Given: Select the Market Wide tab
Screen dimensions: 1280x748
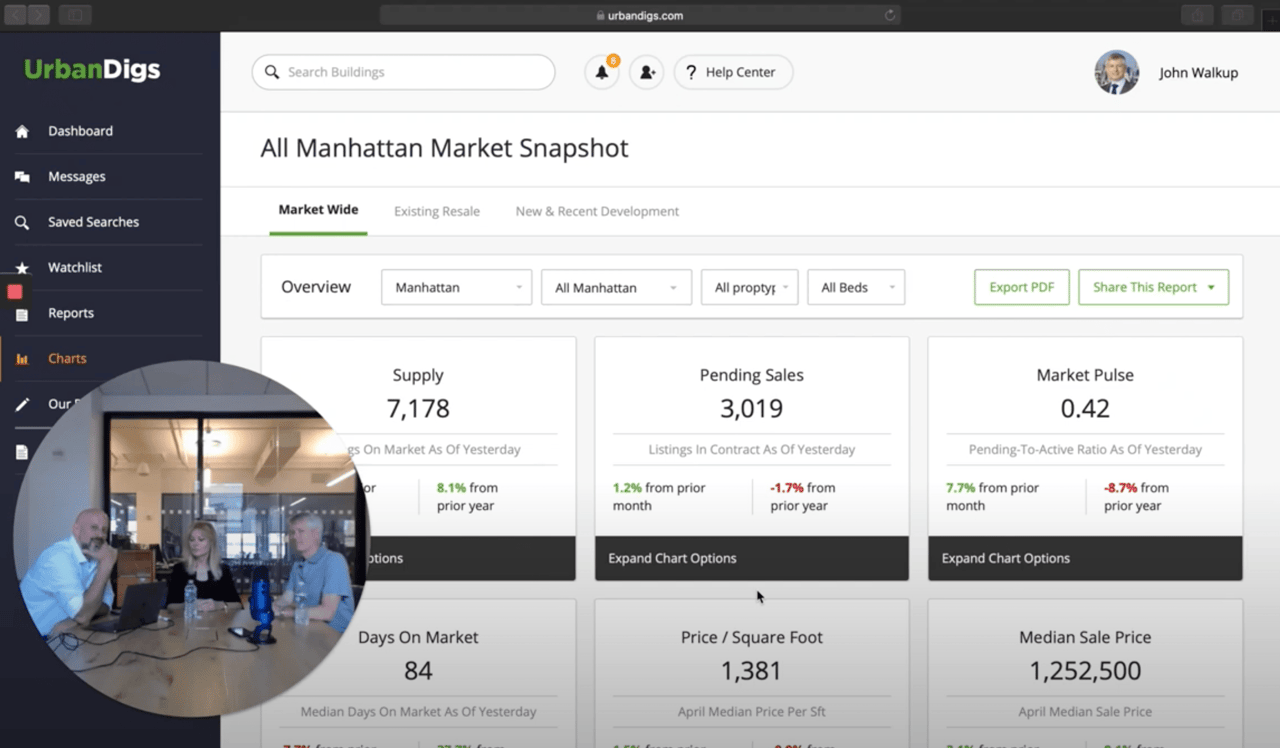Looking at the screenshot, I should click(318, 210).
